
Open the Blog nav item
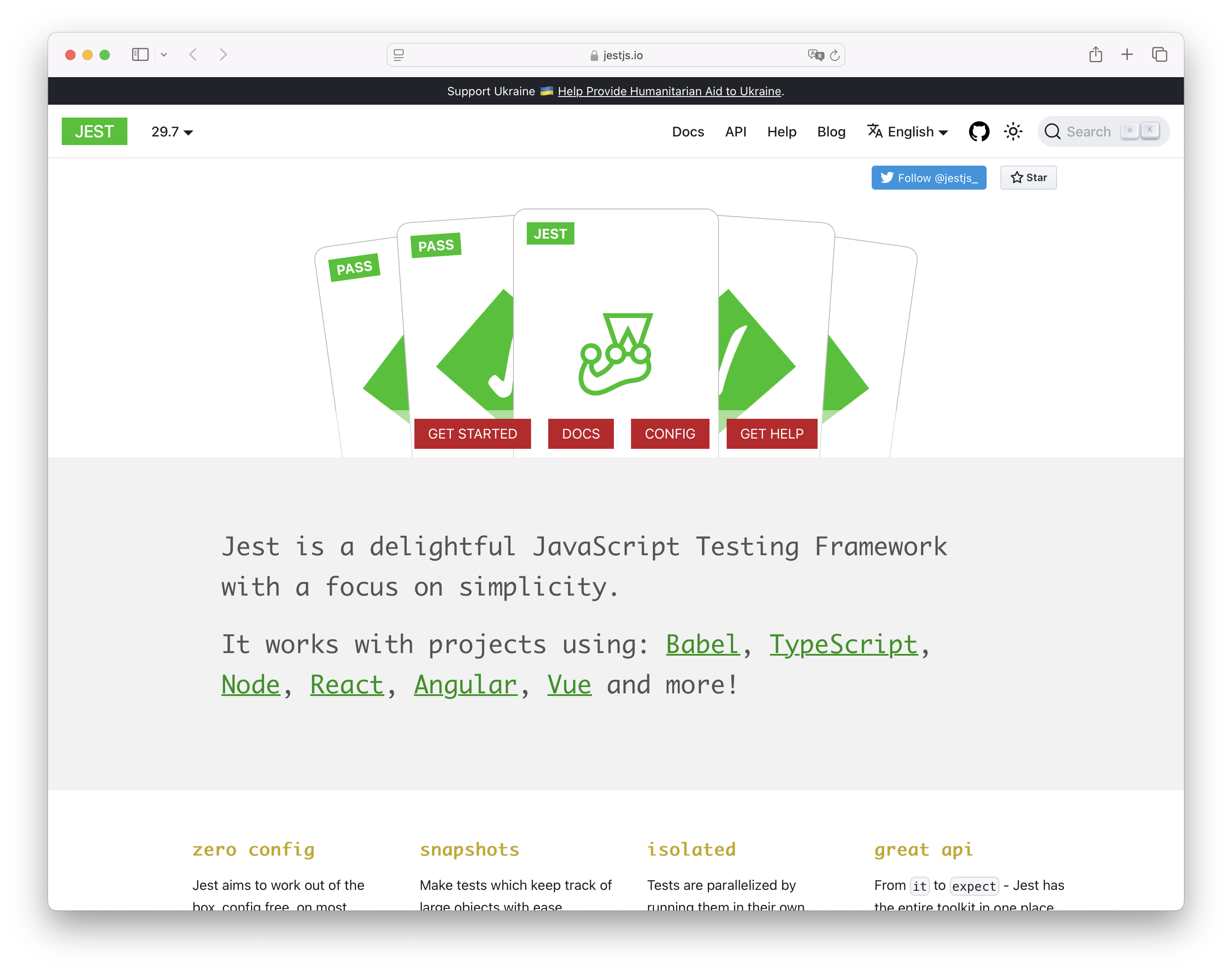[x=830, y=132]
